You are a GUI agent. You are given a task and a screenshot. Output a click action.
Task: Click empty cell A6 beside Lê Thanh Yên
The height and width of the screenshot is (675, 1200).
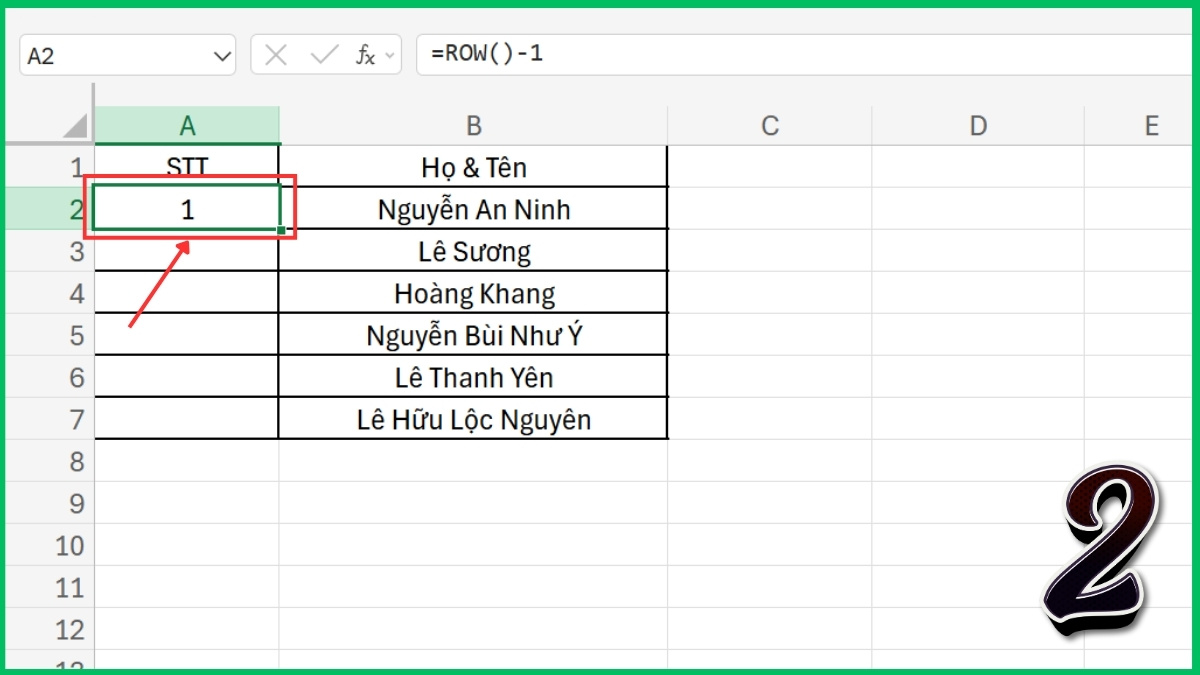coord(187,377)
